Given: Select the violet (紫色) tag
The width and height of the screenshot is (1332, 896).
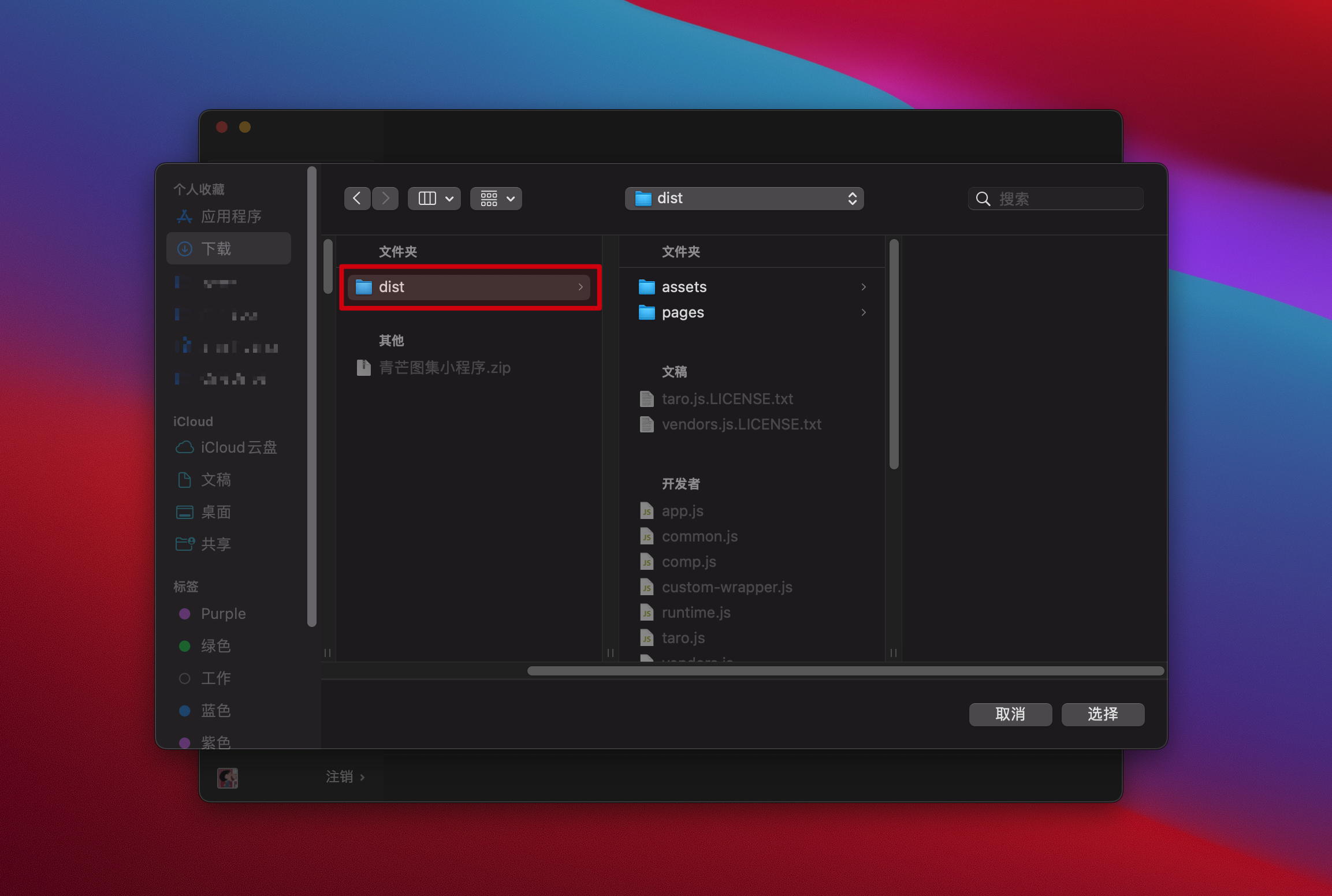Looking at the screenshot, I should point(229,742).
